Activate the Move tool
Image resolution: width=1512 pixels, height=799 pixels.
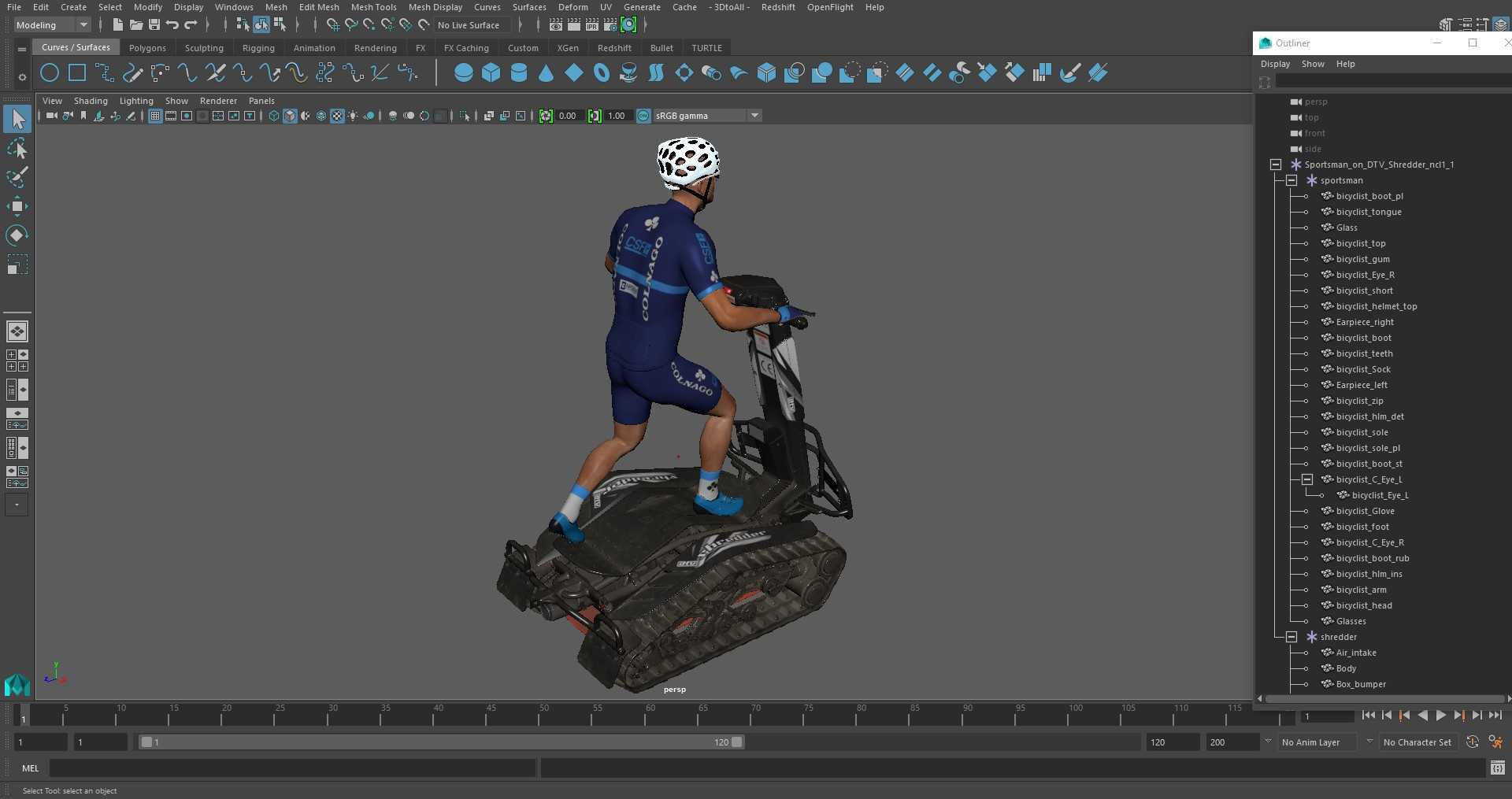(x=17, y=206)
